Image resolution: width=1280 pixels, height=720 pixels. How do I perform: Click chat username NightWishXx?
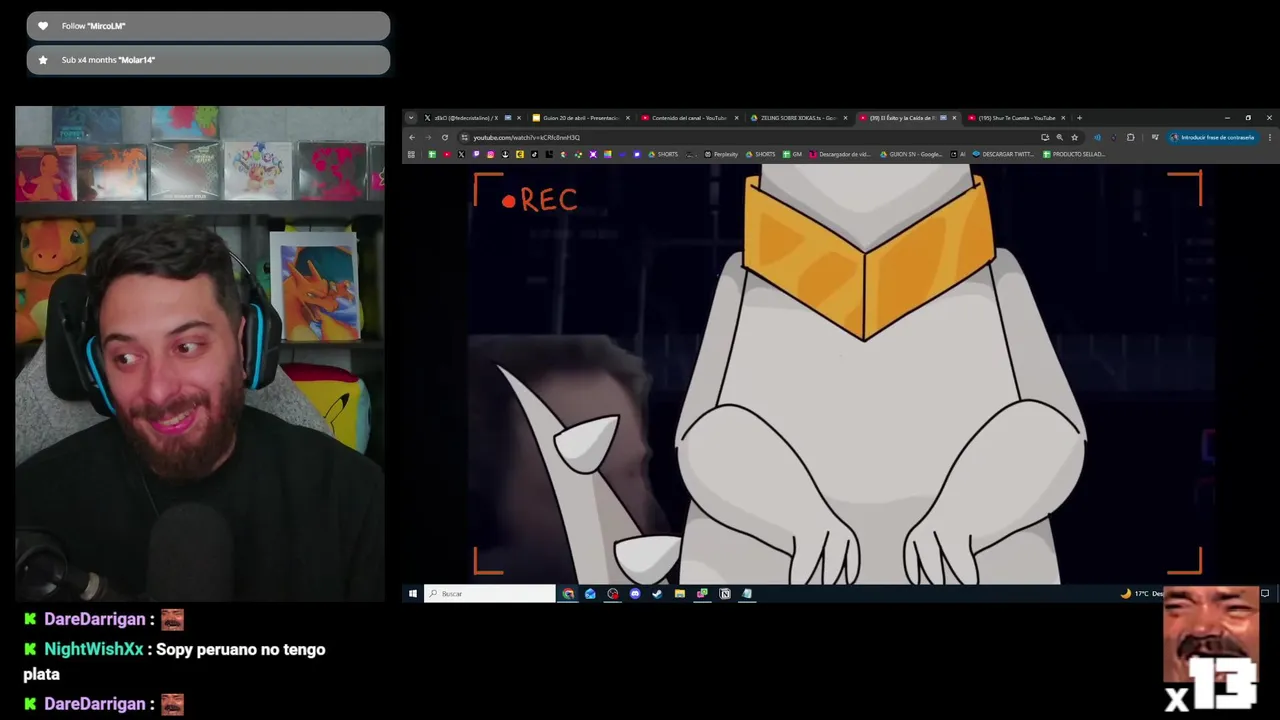pyautogui.click(x=94, y=649)
